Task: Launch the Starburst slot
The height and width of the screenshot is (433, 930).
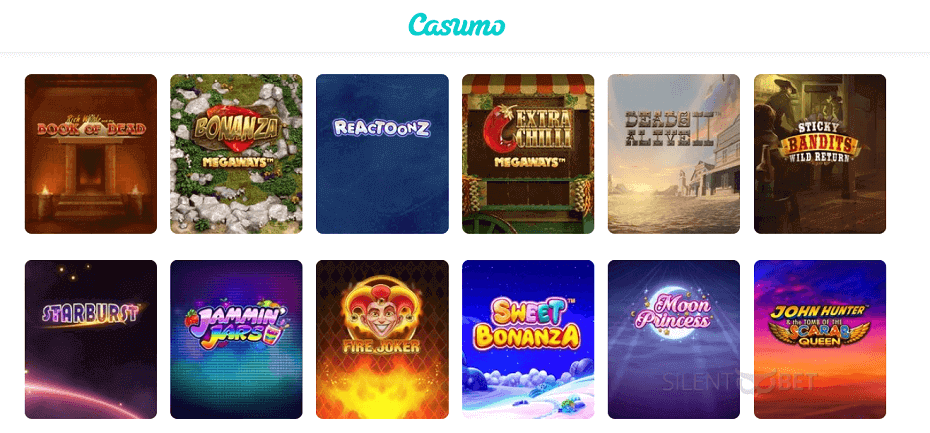Action: [91, 339]
